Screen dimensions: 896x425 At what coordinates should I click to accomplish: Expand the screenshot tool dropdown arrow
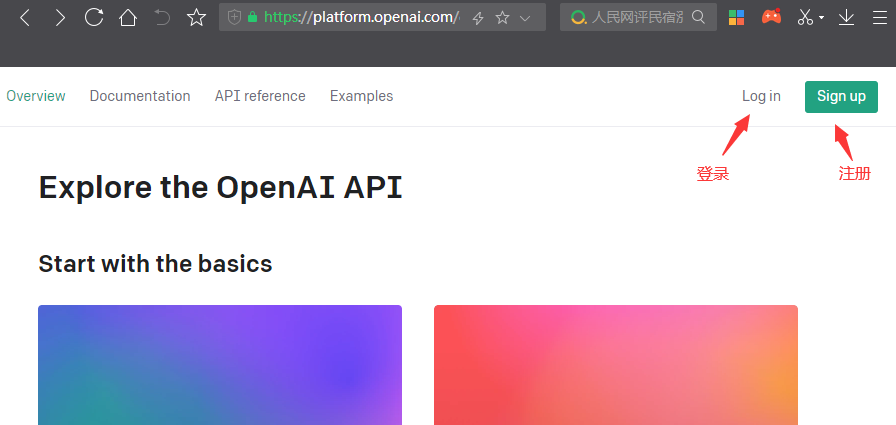point(822,18)
